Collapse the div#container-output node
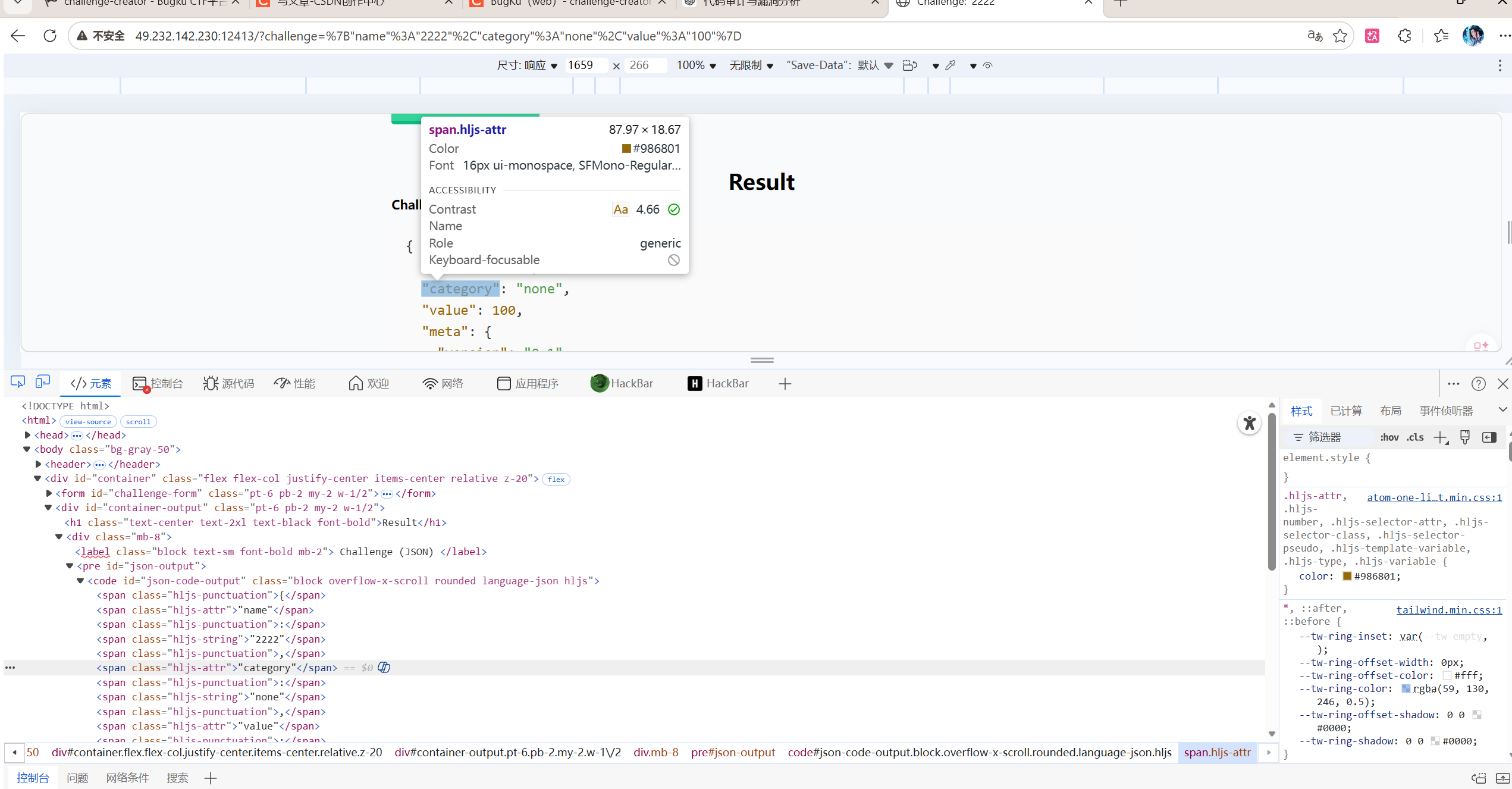Viewport: 1512px width, 789px height. [48, 508]
